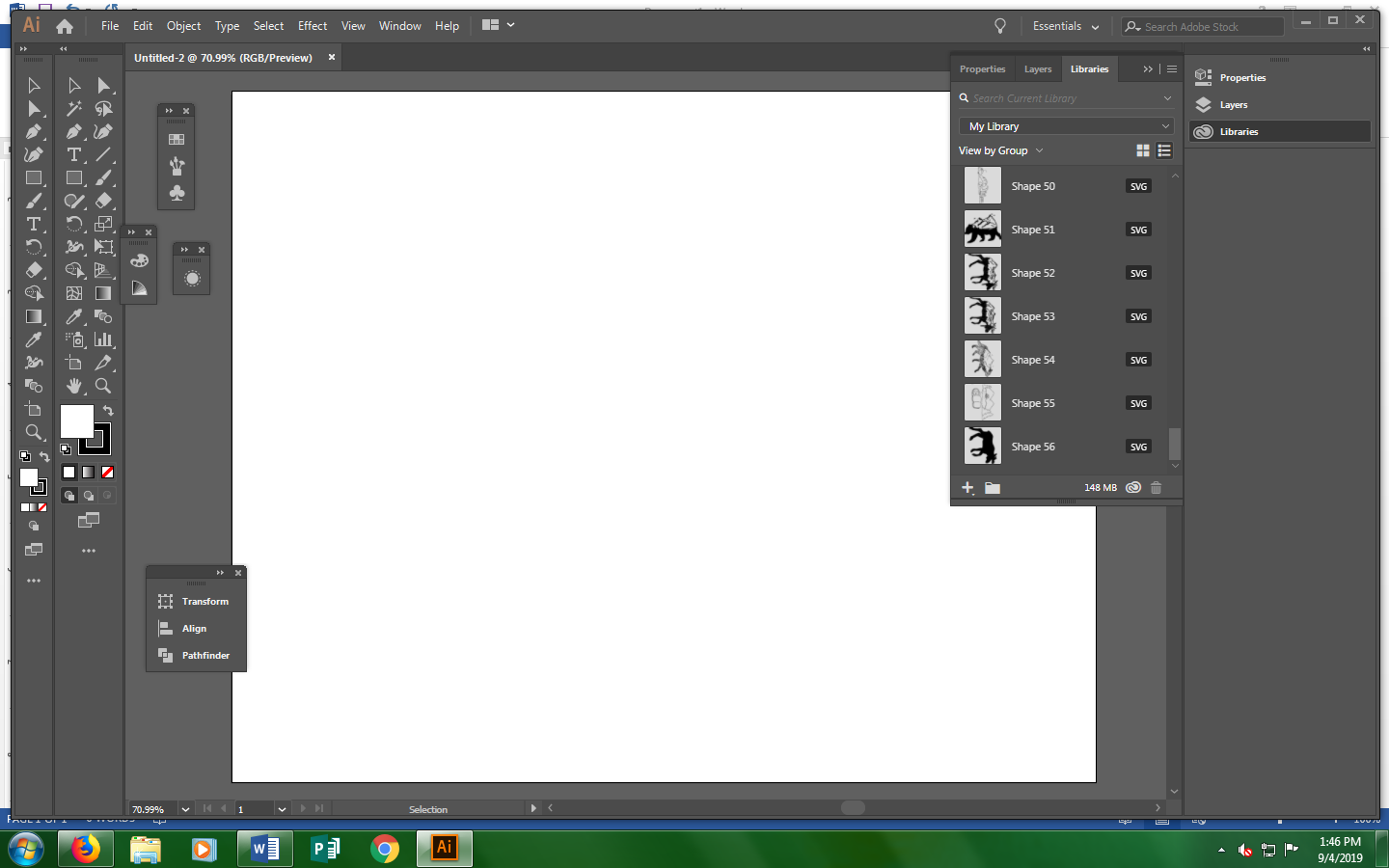Open the Appearance panel icon
Image resolution: width=1389 pixels, height=868 pixels.
point(192,278)
